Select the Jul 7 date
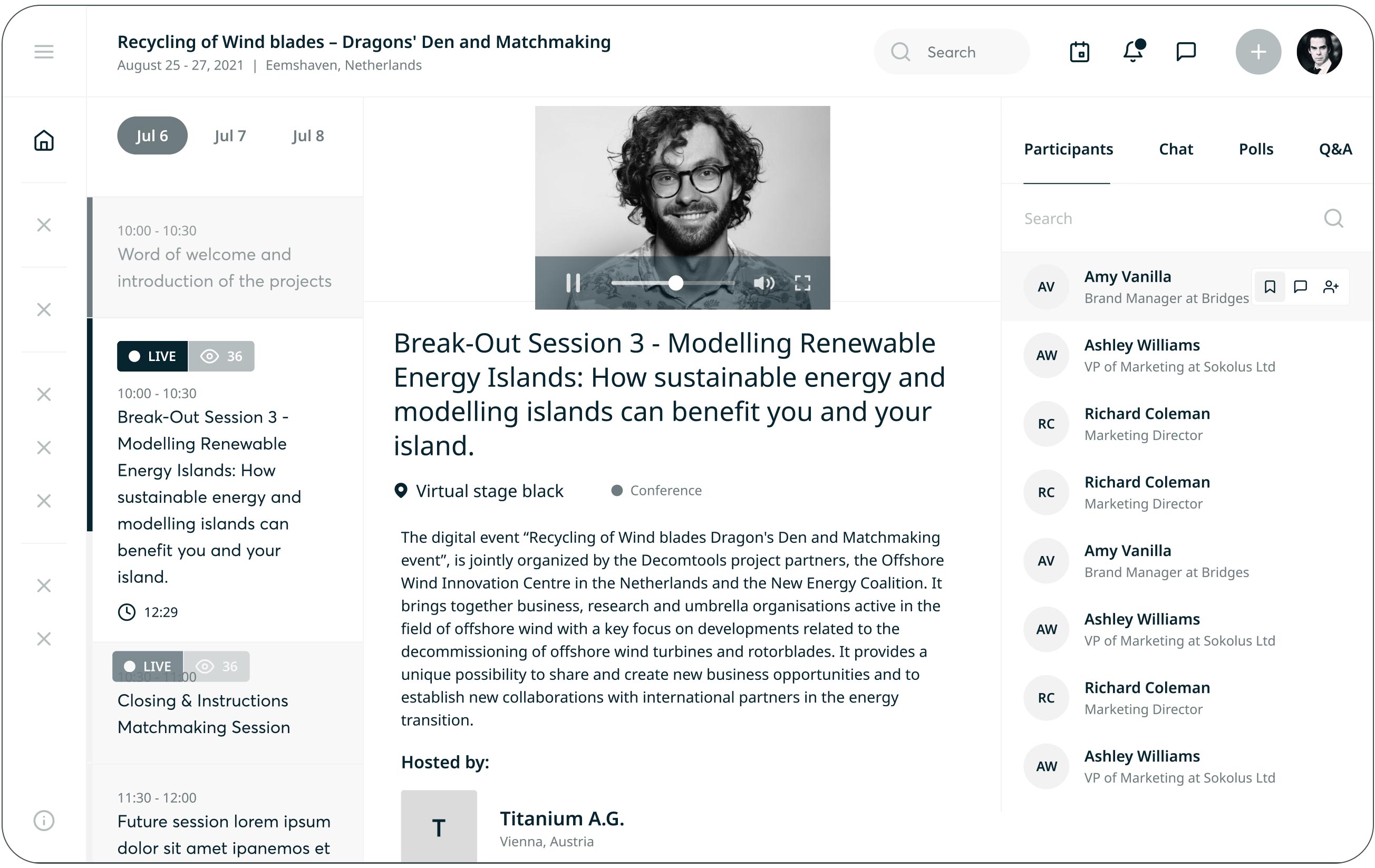The width and height of the screenshot is (1375, 868). (230, 136)
